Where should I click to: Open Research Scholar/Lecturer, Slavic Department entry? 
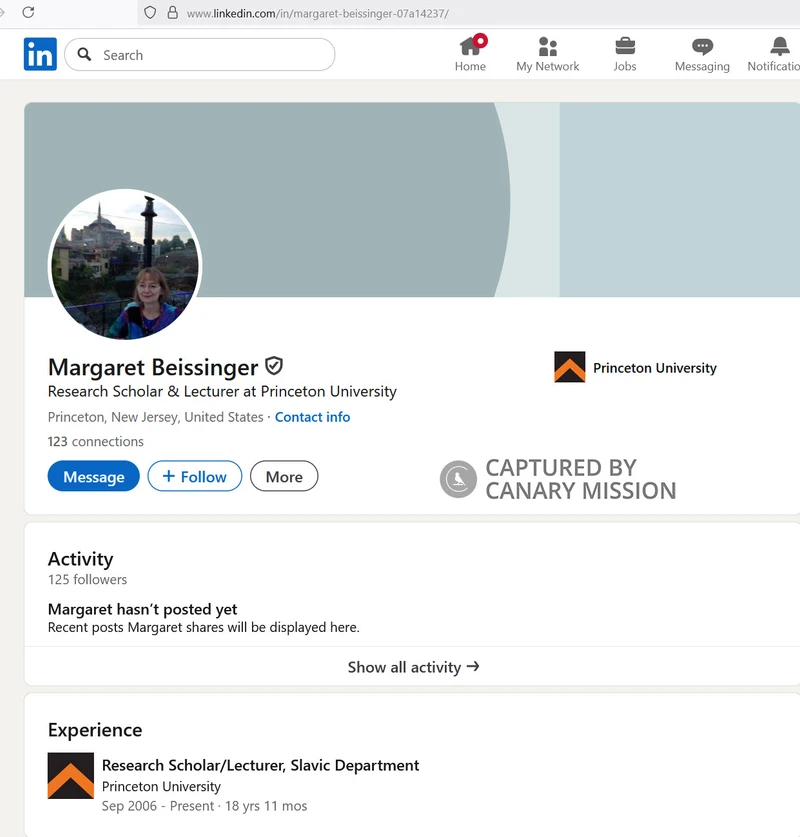coord(260,765)
